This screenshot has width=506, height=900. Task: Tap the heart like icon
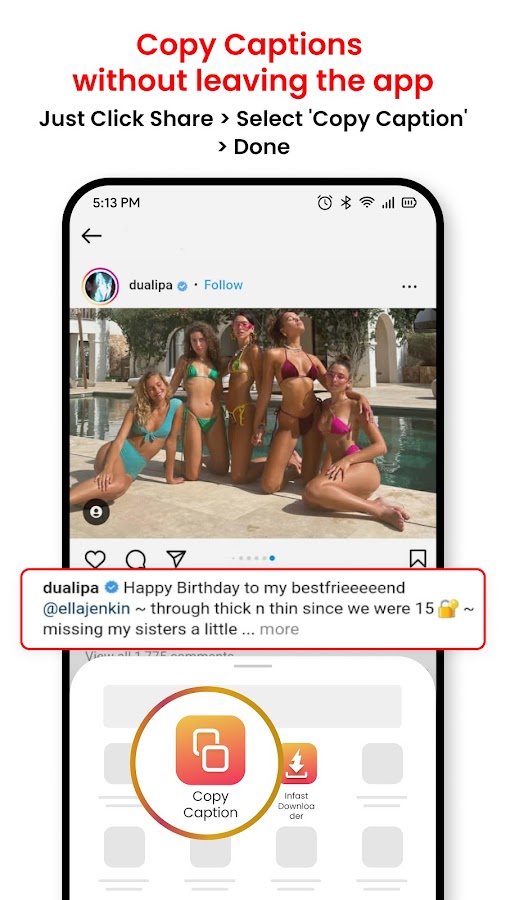pos(95,558)
